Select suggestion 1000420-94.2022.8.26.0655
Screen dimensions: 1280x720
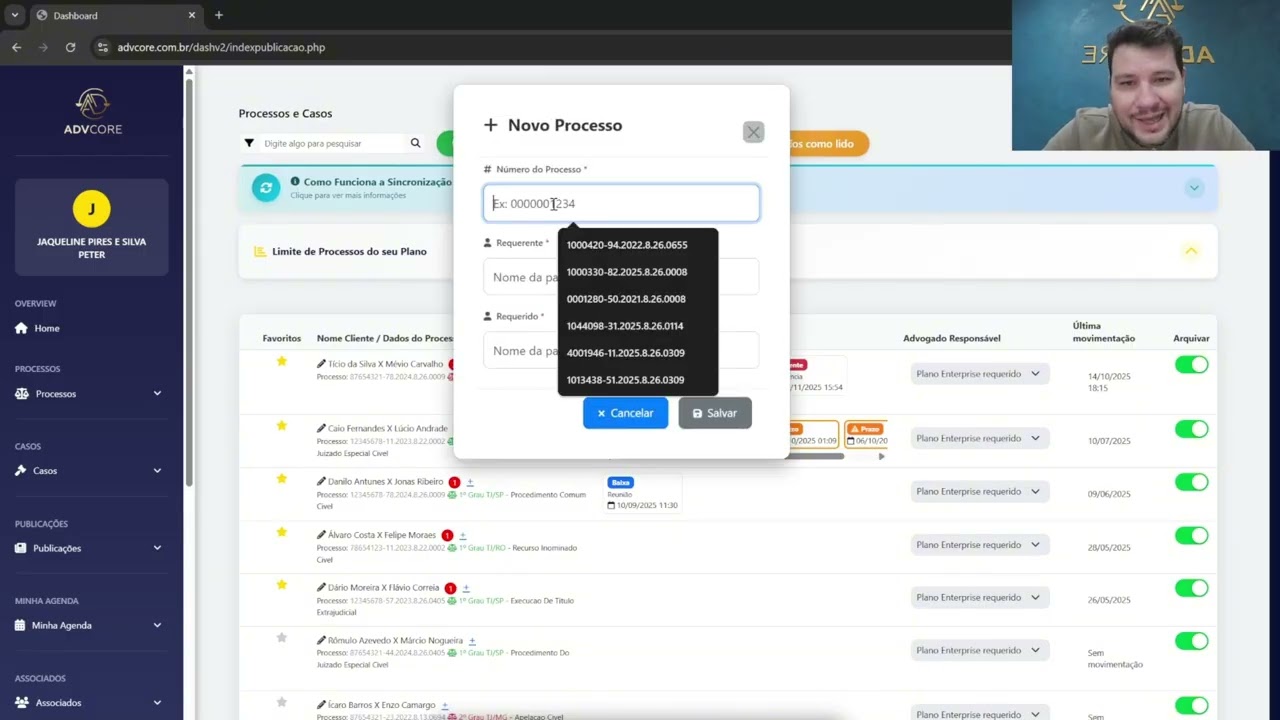click(638, 245)
